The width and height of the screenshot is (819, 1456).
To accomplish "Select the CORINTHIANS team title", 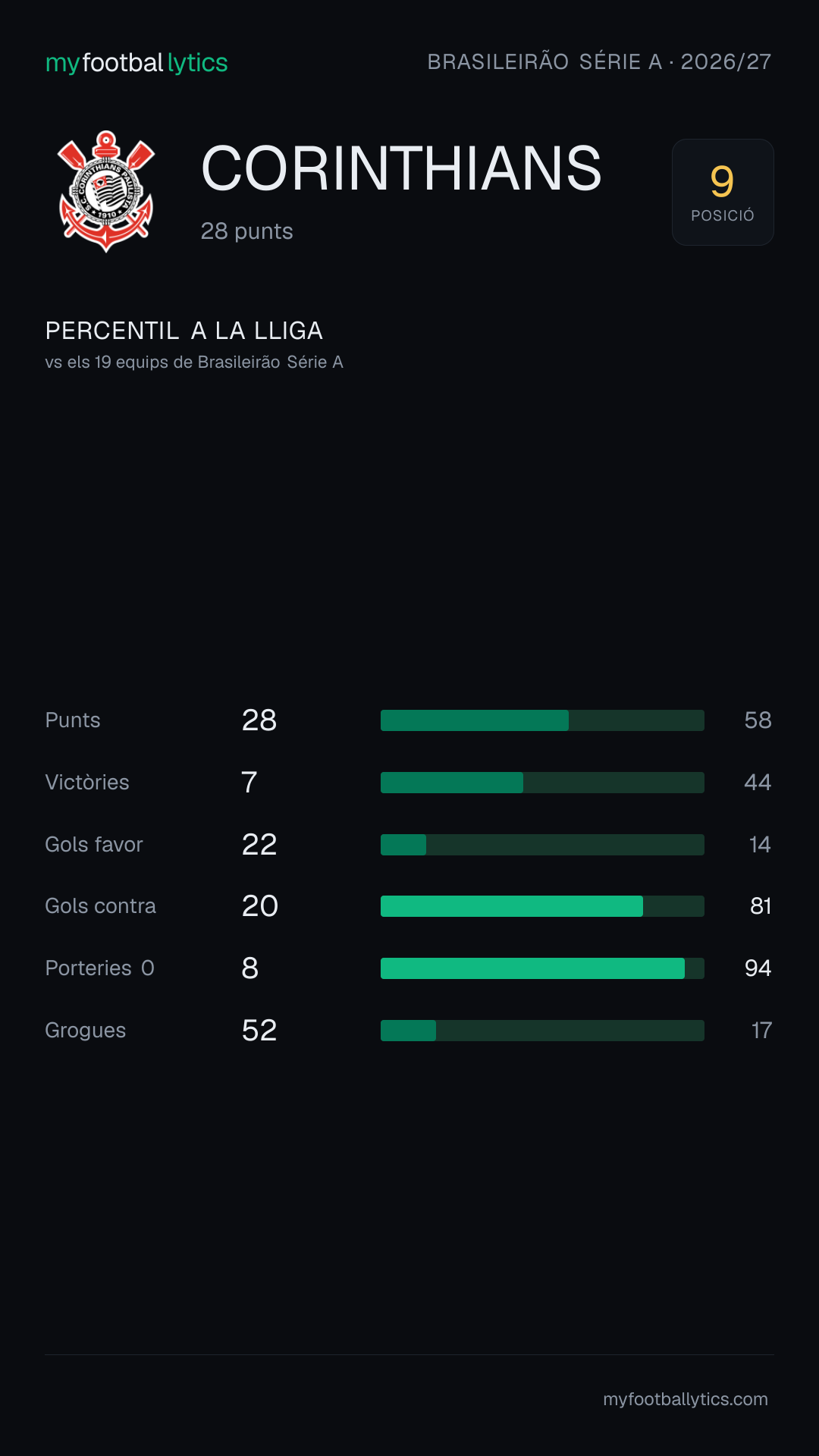I will click(401, 168).
